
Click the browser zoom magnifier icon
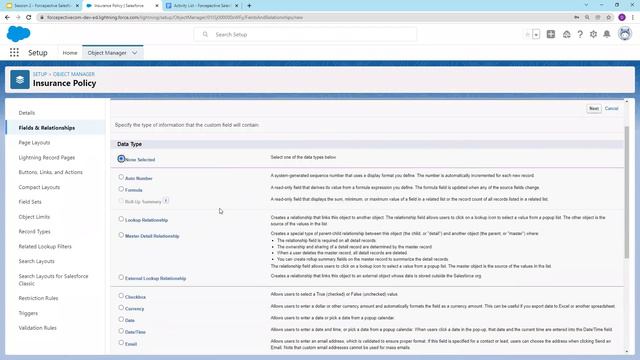(587, 18)
